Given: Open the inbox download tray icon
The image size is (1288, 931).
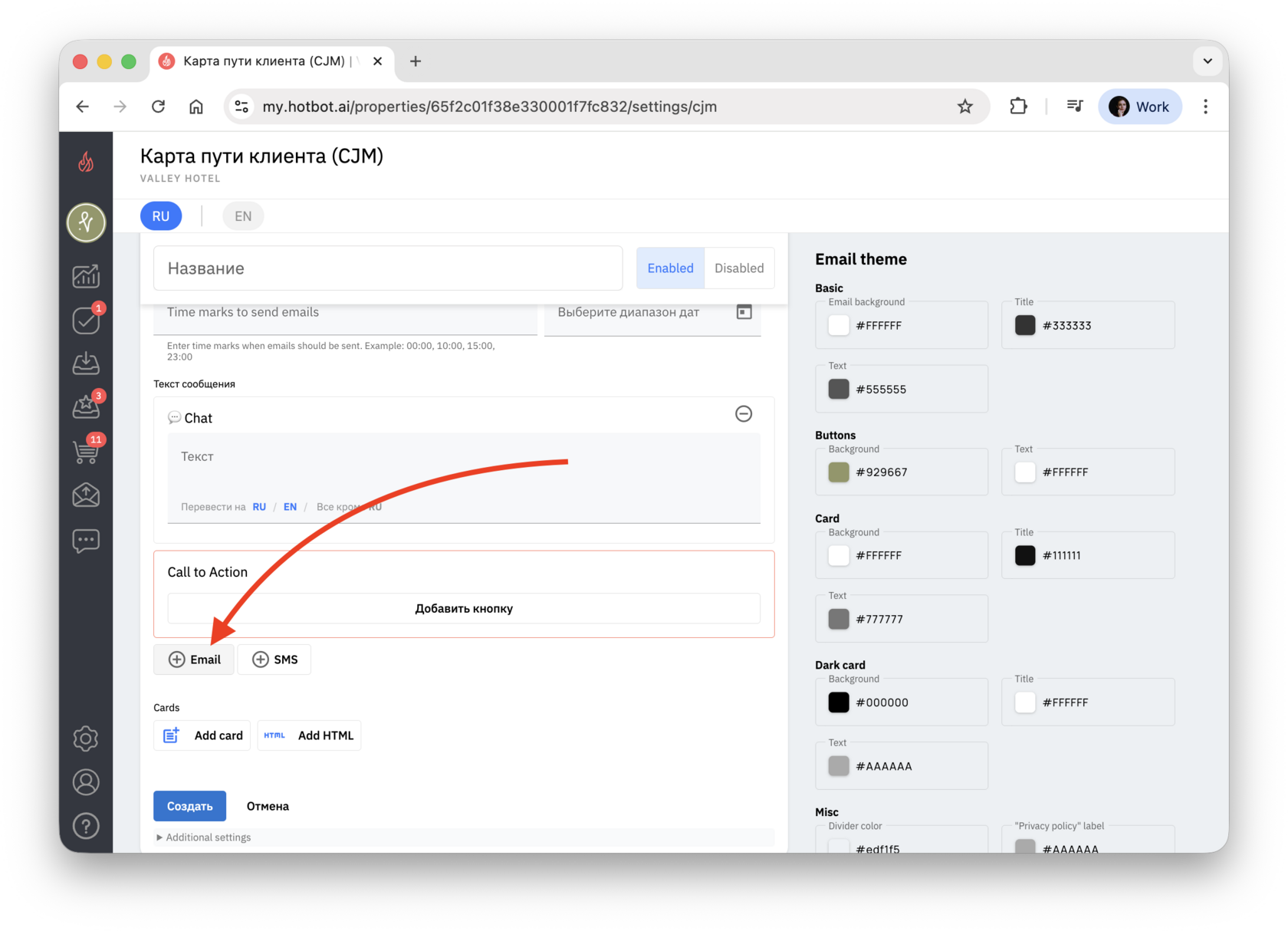Looking at the screenshot, I should (x=86, y=364).
